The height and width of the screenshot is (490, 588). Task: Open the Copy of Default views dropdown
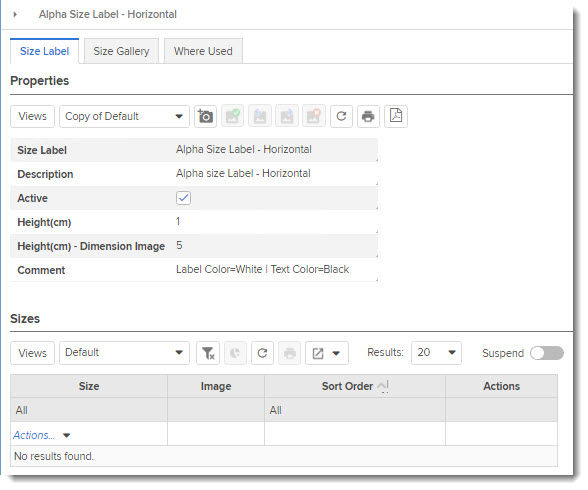click(x=124, y=117)
